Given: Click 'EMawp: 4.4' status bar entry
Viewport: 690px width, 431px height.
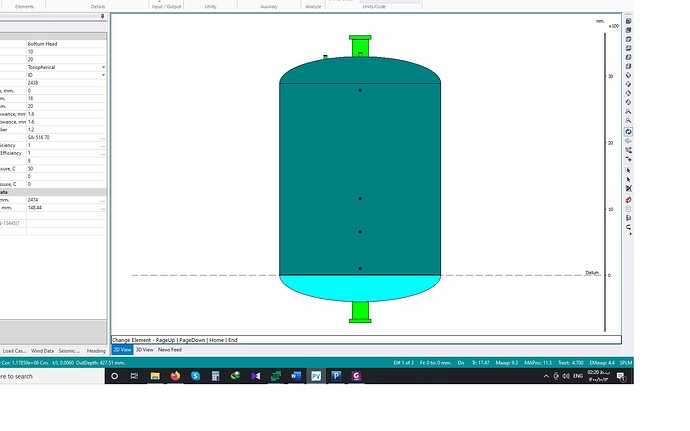Looking at the screenshot, I should click(602, 363).
